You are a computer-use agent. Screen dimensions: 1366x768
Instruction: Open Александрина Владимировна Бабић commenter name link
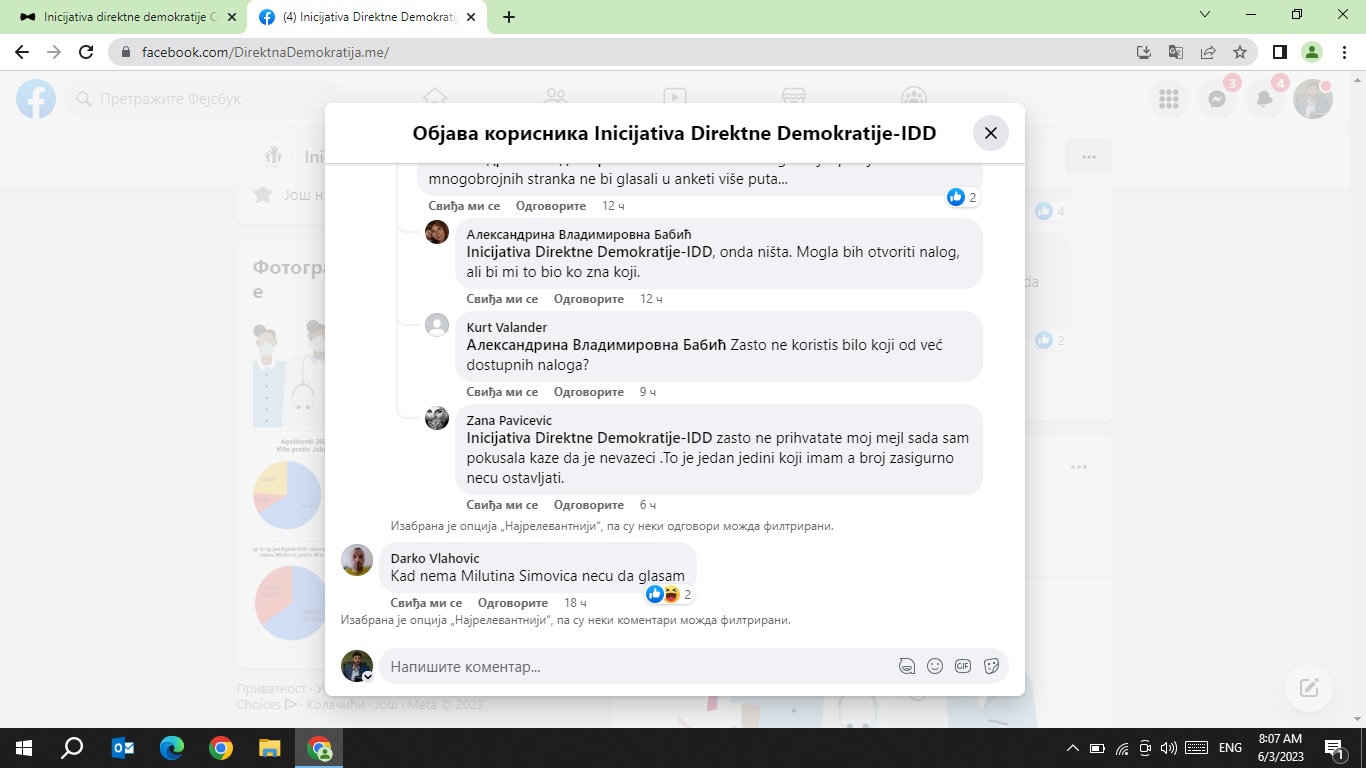coord(579,234)
